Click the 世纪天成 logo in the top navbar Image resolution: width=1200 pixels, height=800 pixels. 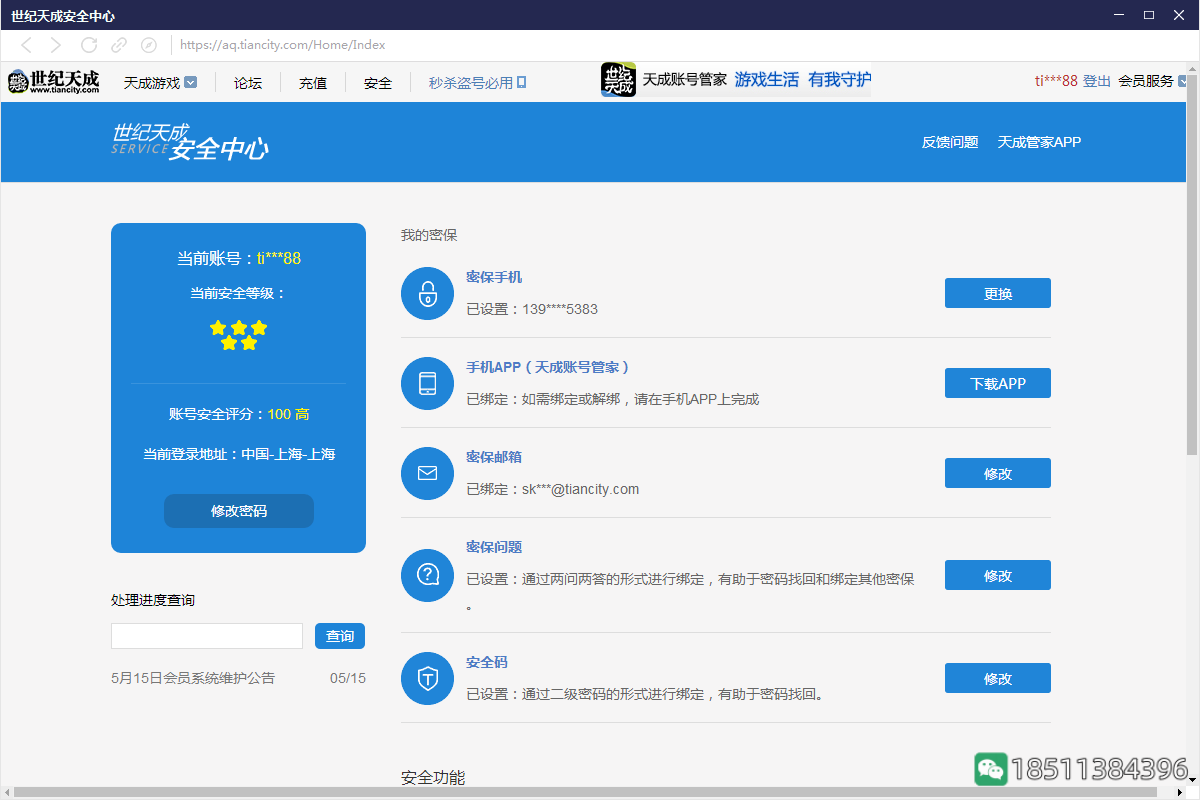point(54,81)
